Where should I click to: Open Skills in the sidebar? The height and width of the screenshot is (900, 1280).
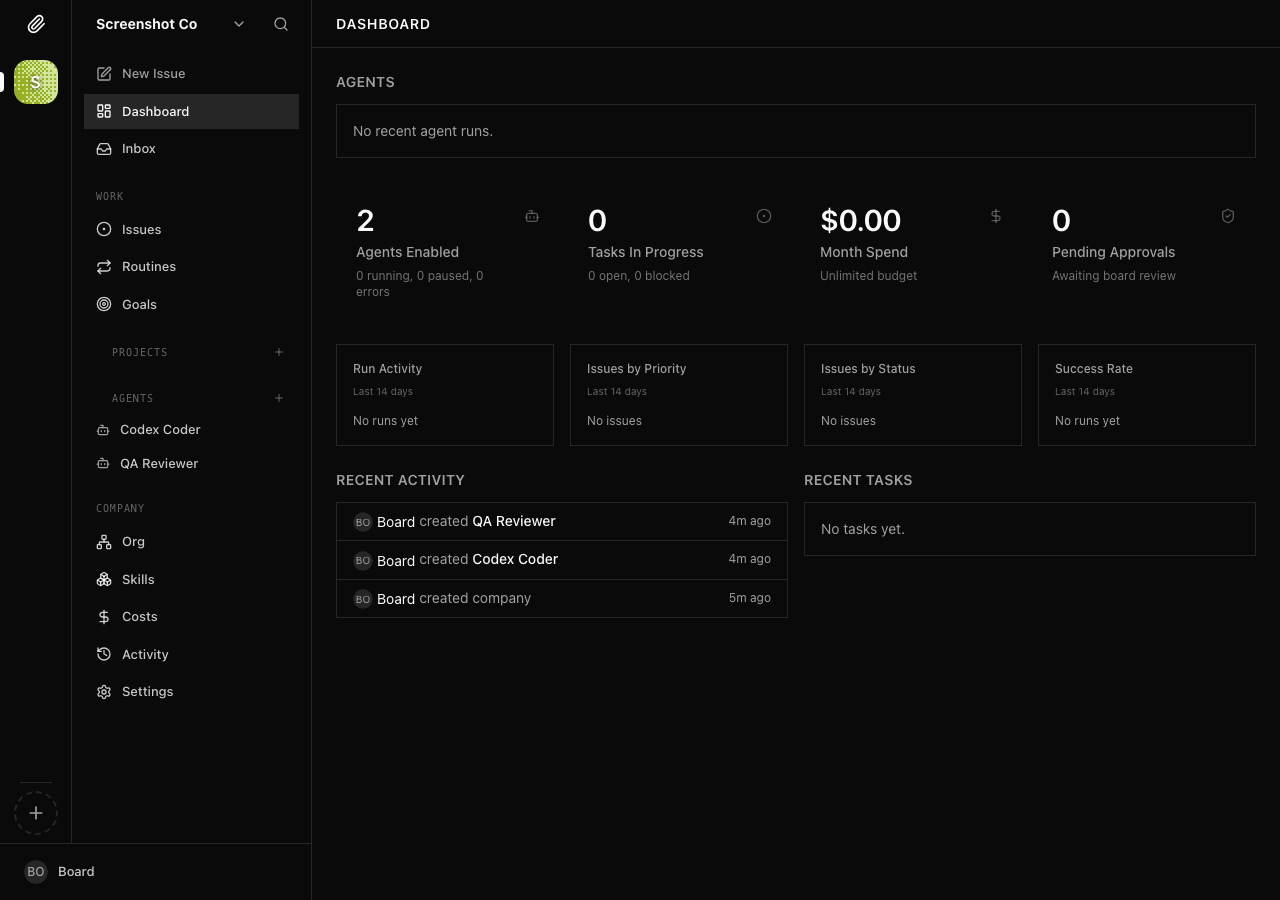point(191,580)
